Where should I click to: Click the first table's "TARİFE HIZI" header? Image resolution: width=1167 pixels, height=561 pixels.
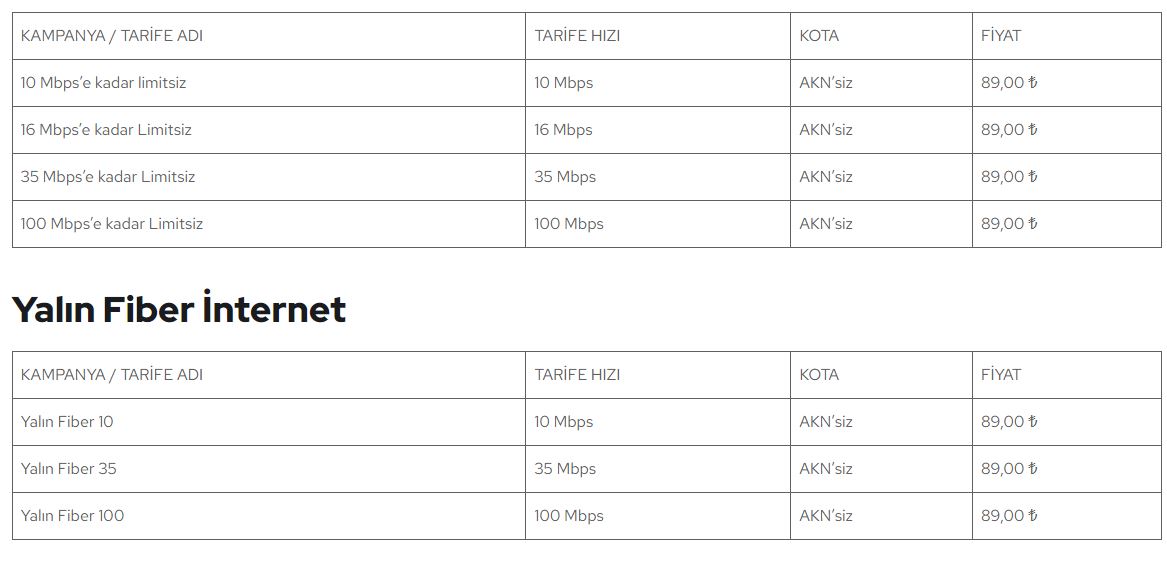pyautogui.click(x=577, y=36)
